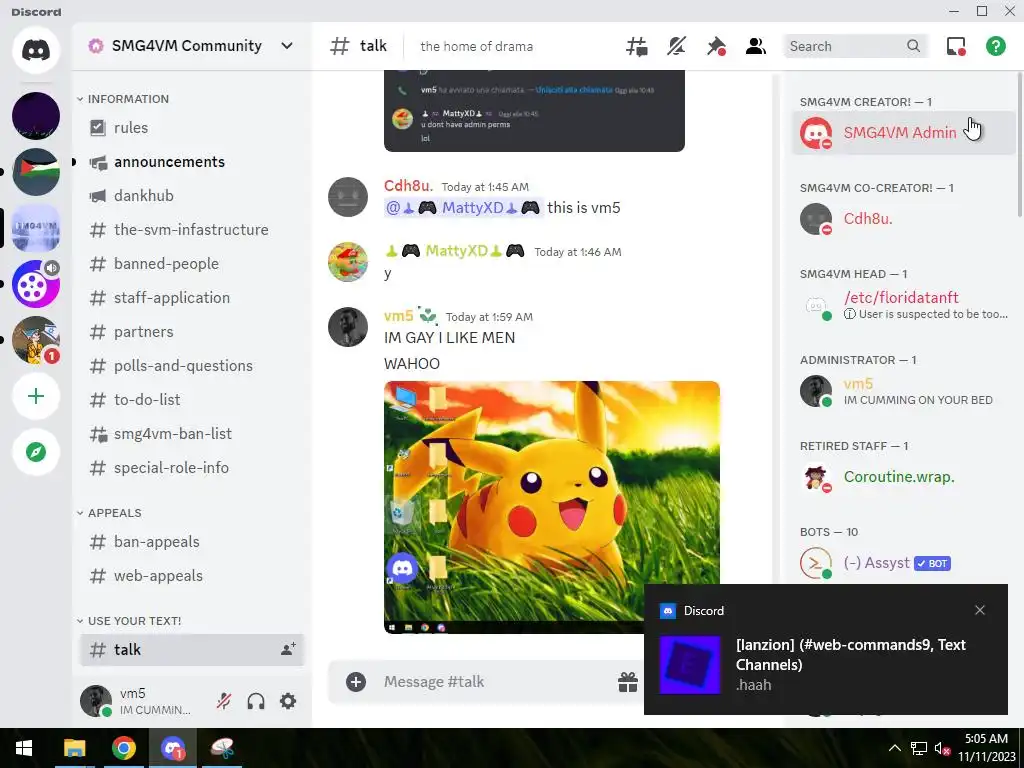Click the invite icon on talk channel

(288, 649)
